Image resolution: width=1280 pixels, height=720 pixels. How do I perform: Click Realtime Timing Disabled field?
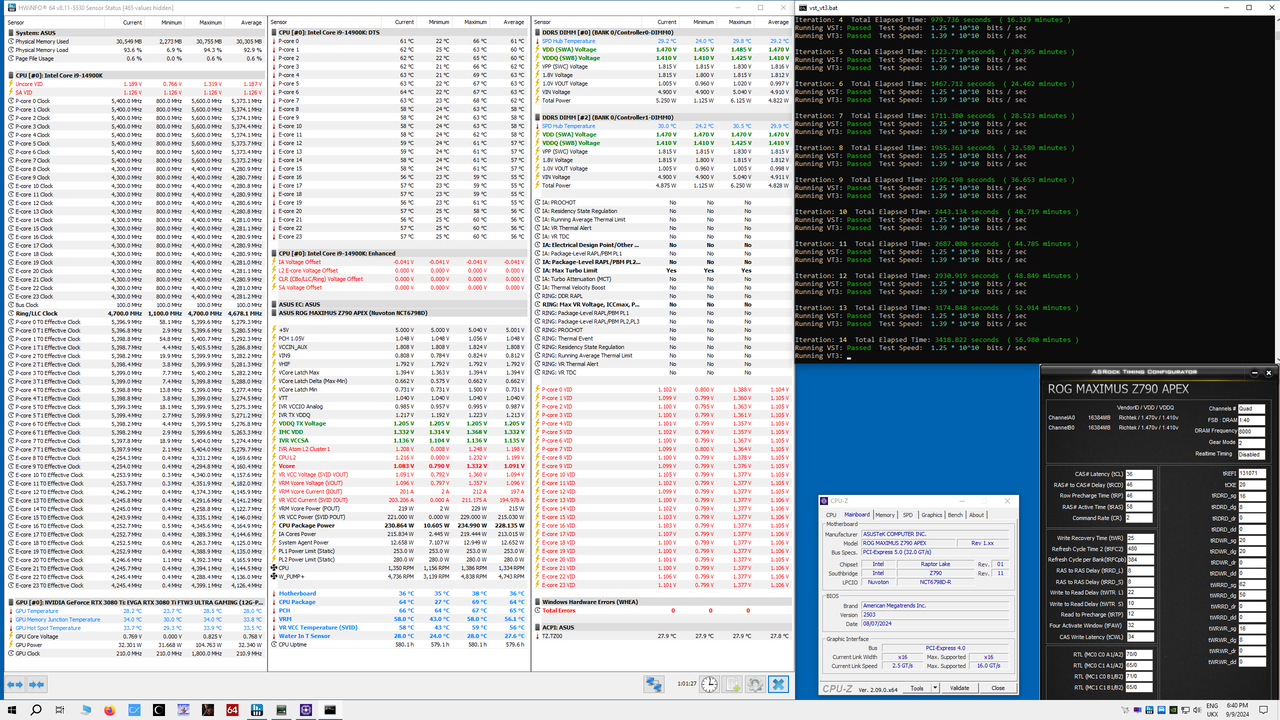click(x=1250, y=453)
